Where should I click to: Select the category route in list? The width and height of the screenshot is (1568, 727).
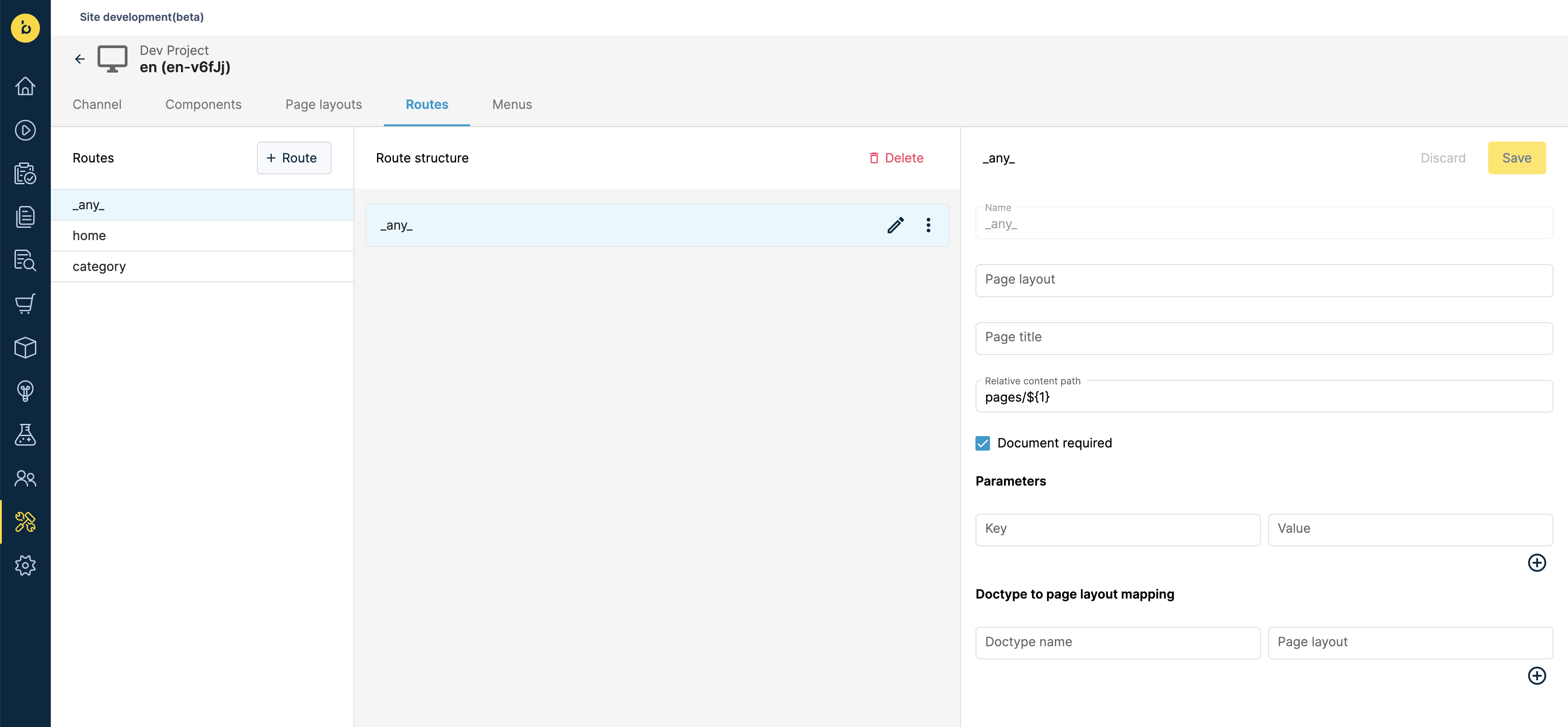pos(202,267)
